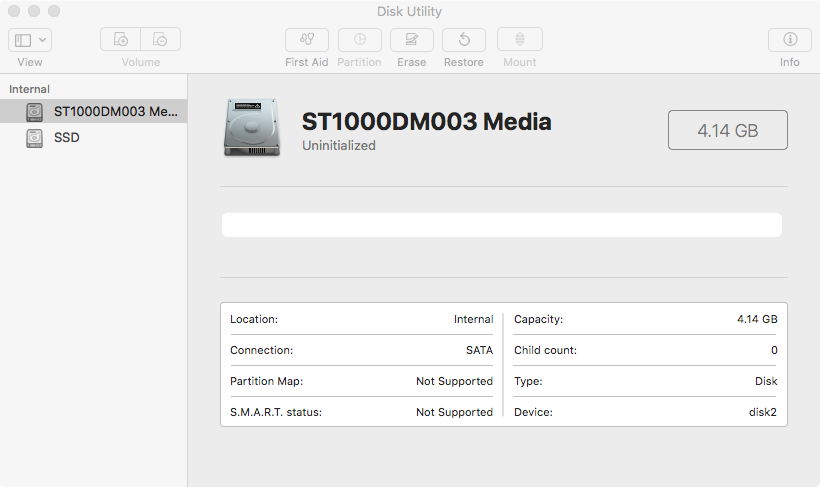Click the Capacity value 4.14 GB
820x487 pixels.
(757, 319)
